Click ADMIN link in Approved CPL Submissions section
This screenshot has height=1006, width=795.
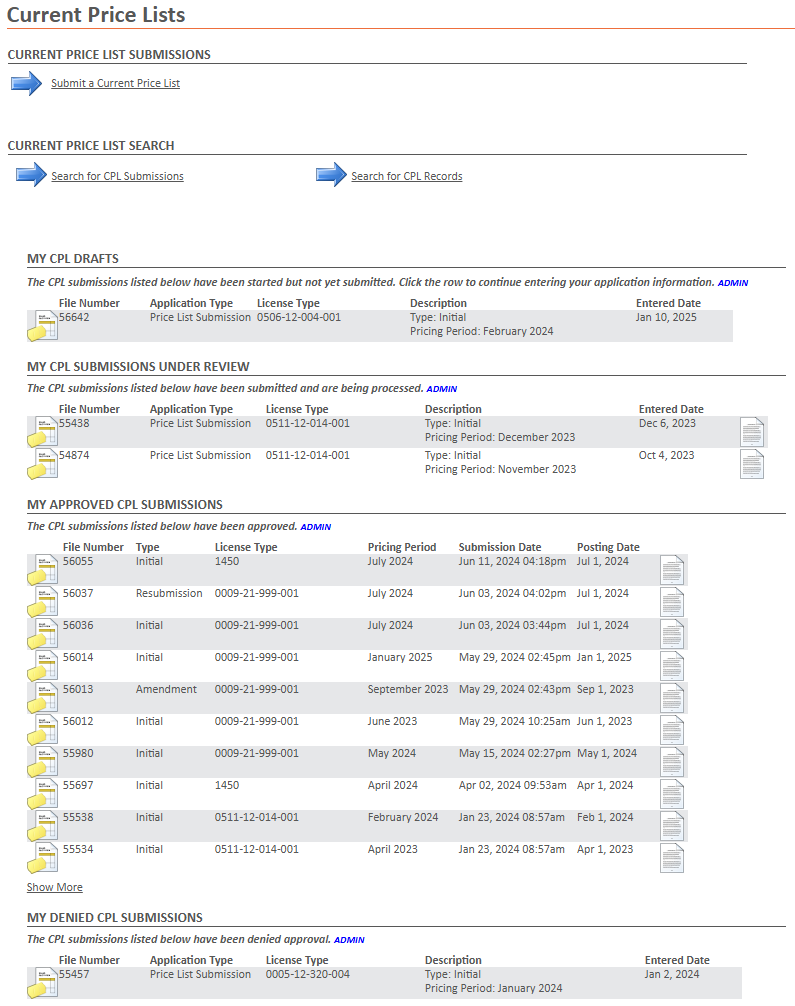[316, 527]
